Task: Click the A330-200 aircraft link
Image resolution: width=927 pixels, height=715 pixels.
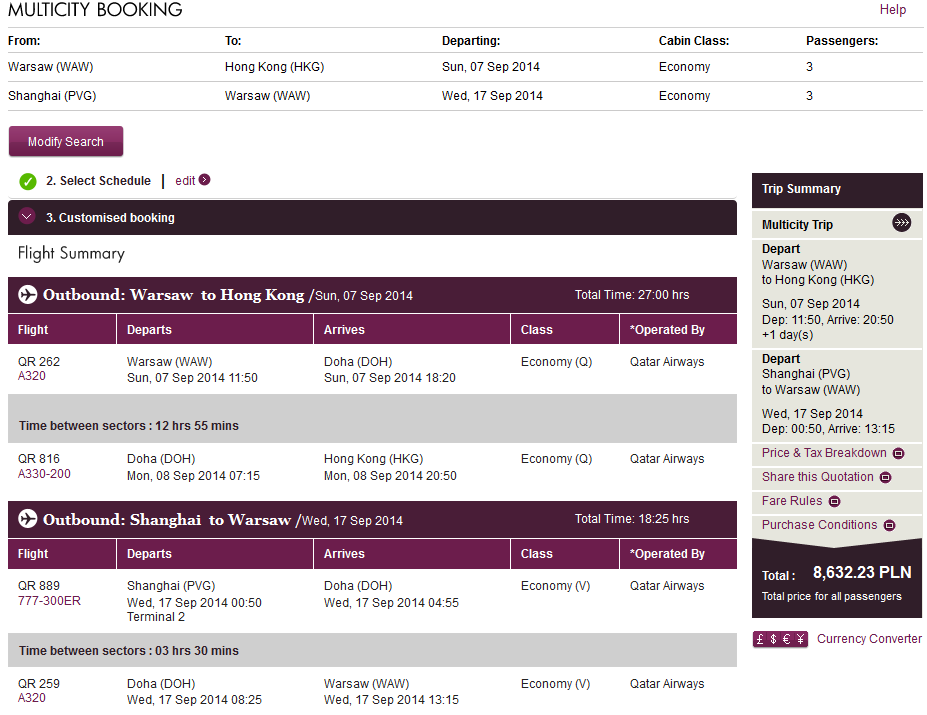Action: point(44,474)
